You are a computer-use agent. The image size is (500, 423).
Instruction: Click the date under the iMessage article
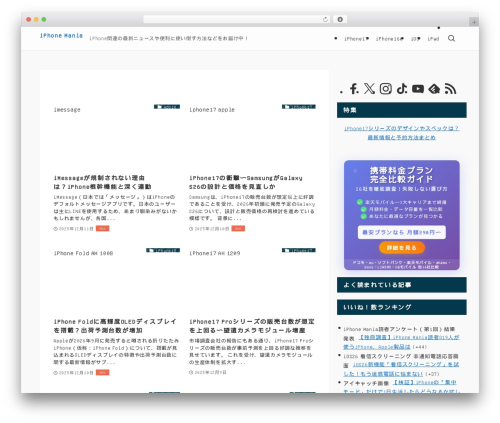74,229
